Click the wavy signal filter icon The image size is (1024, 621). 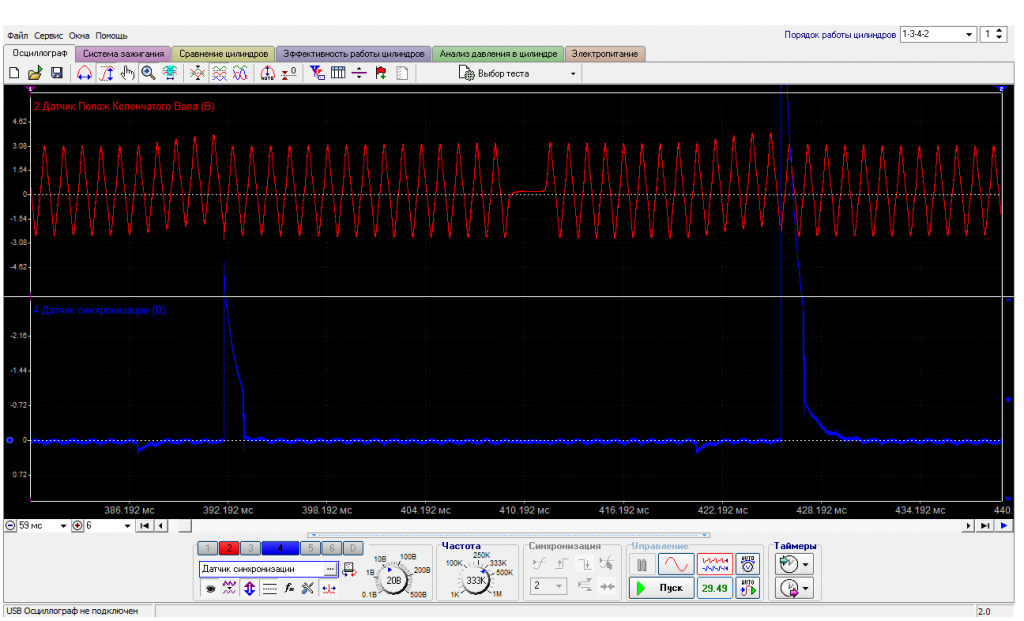coord(229,588)
